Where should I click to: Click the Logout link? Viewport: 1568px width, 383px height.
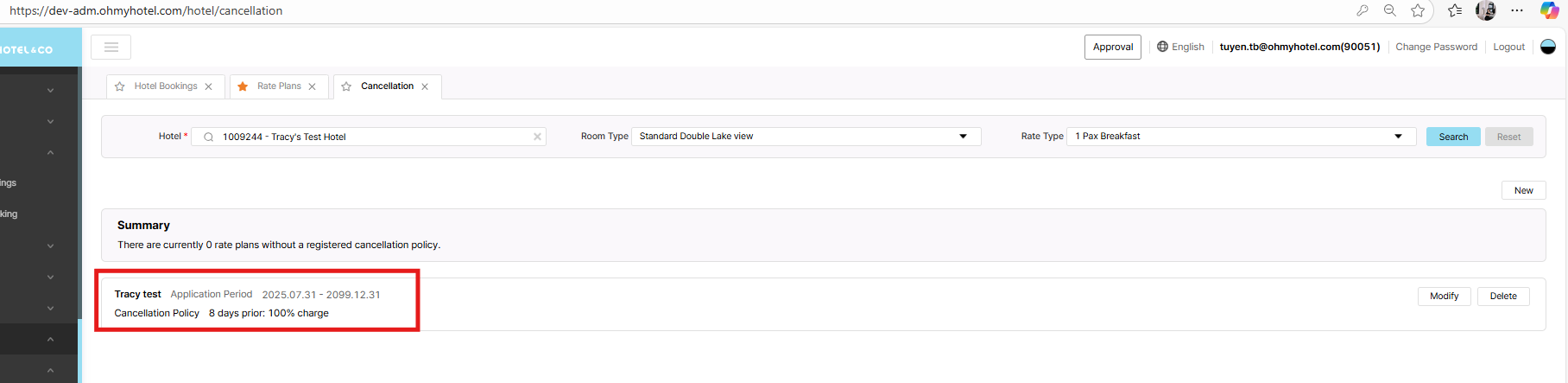pyautogui.click(x=1508, y=47)
